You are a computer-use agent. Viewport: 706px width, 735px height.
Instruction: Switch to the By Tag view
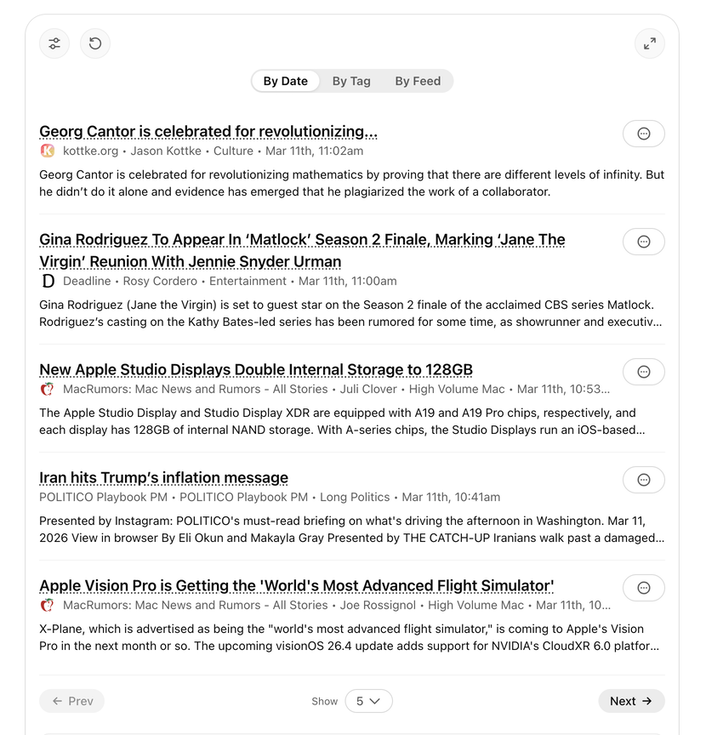[351, 81]
